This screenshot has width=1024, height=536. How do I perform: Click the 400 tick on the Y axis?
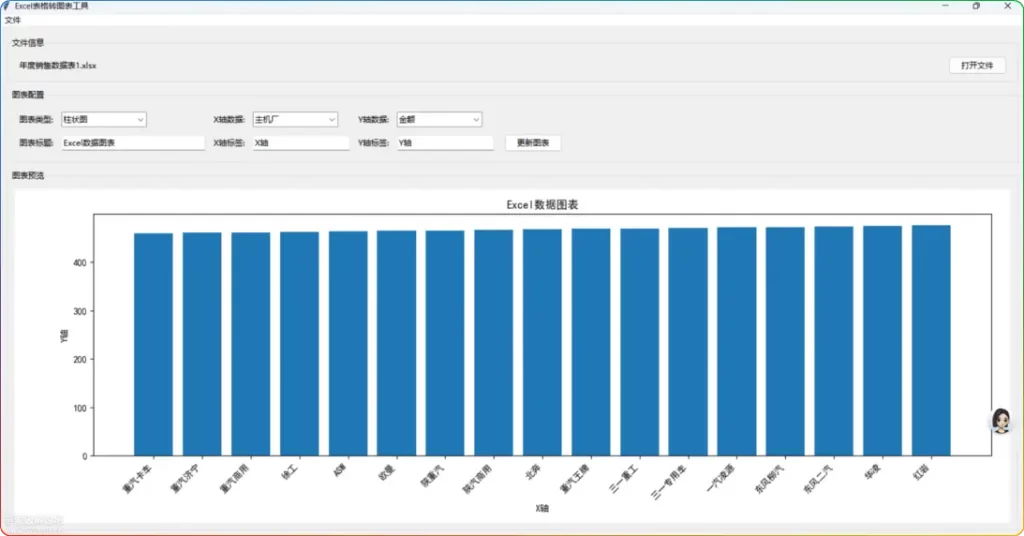pos(80,262)
